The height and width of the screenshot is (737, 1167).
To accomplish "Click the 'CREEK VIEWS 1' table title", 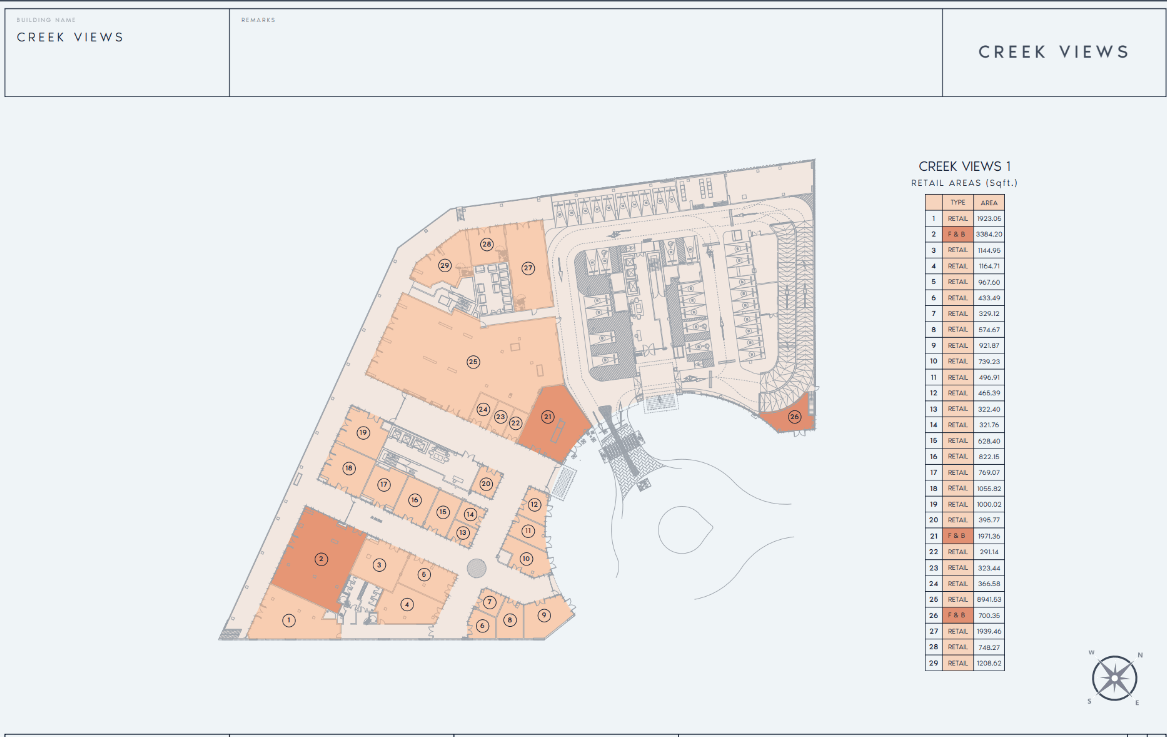I will (964, 167).
